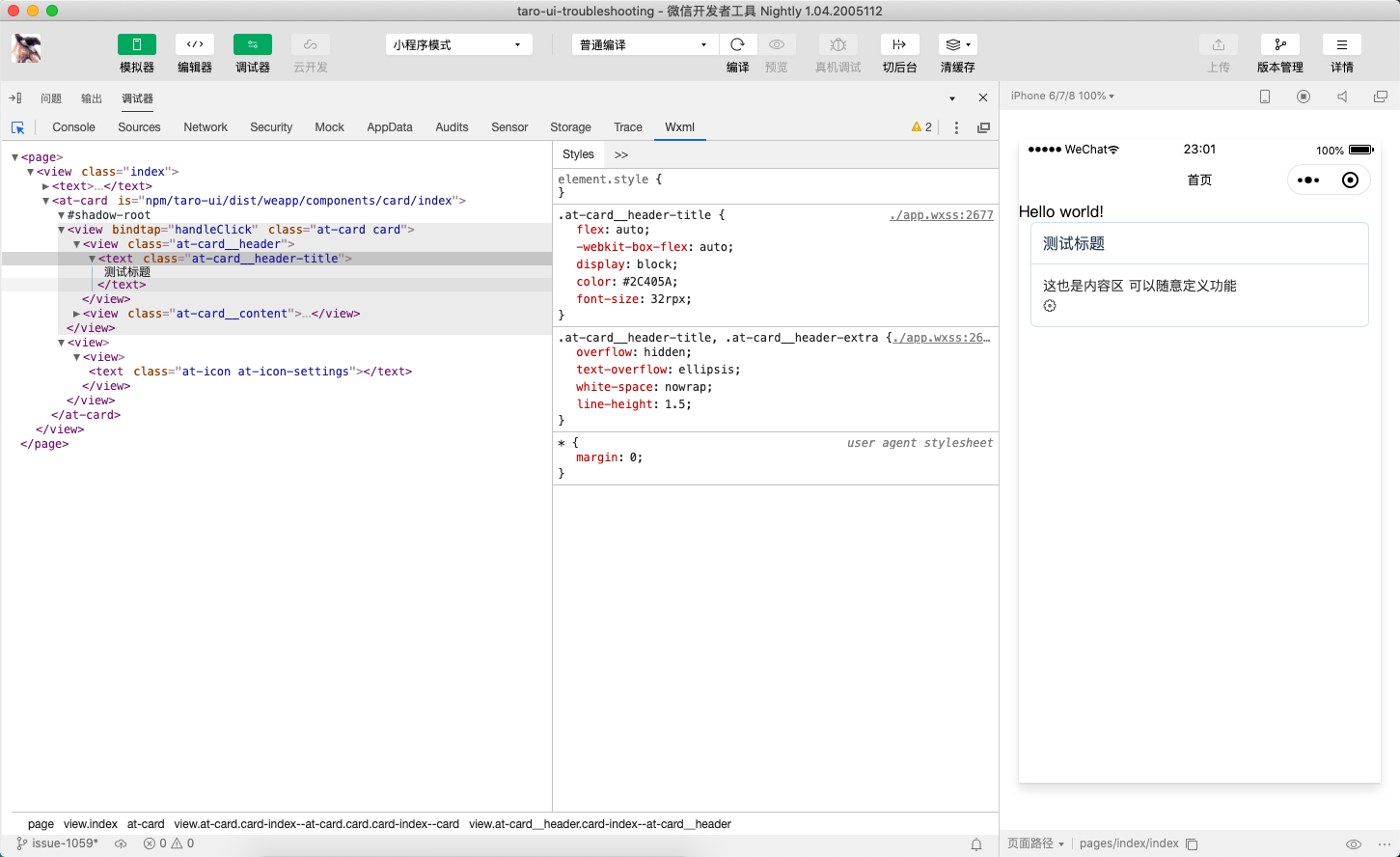
Task: Open the ./app.wxss:2677 source link
Action: tap(942, 215)
